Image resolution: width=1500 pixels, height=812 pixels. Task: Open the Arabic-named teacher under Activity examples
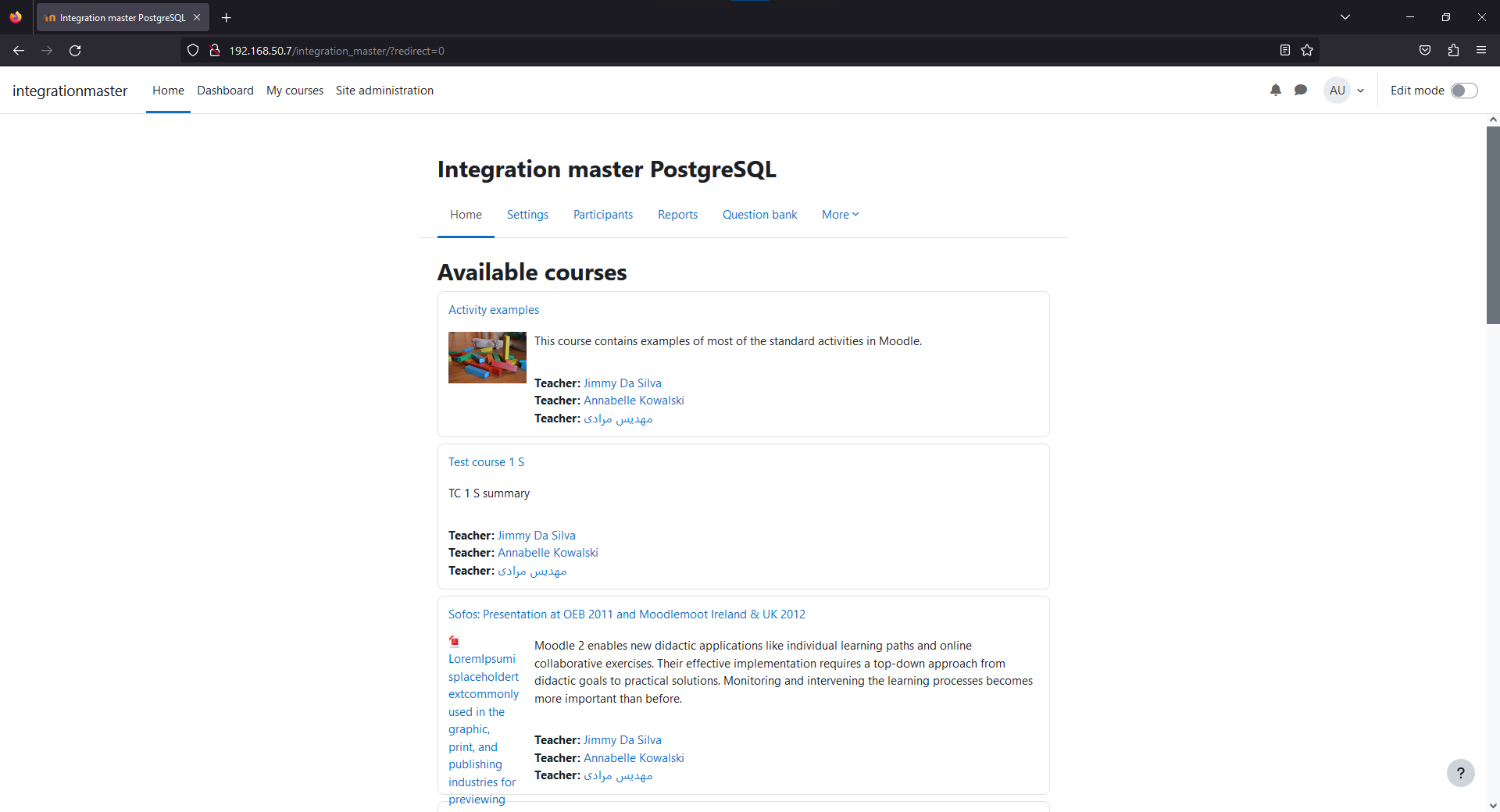coord(618,418)
